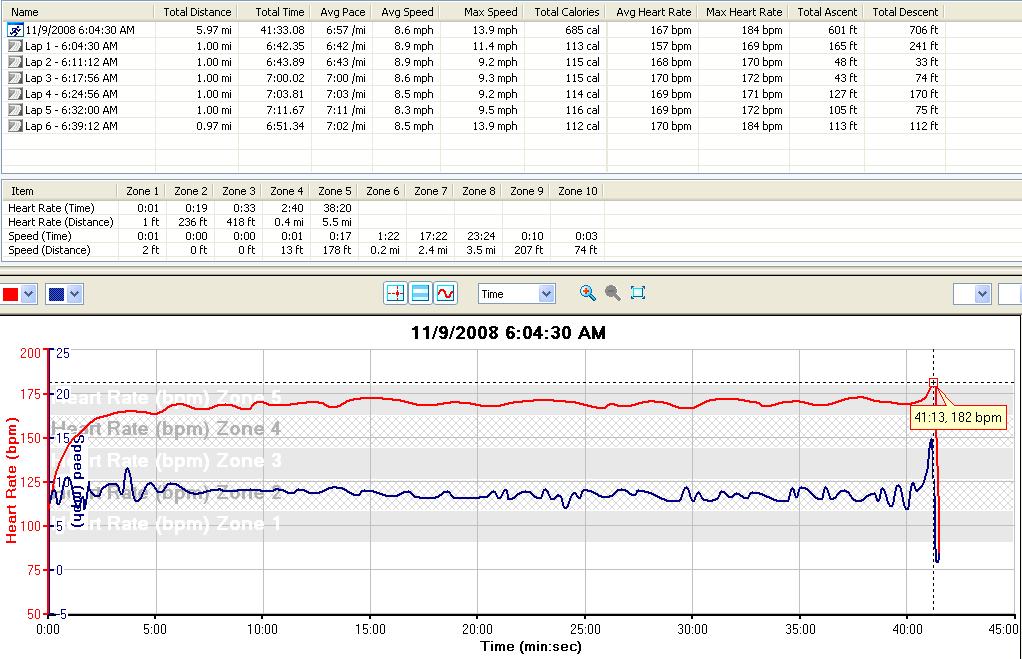
Task: Click the Lap 2 row icon
Action: [x=15, y=62]
